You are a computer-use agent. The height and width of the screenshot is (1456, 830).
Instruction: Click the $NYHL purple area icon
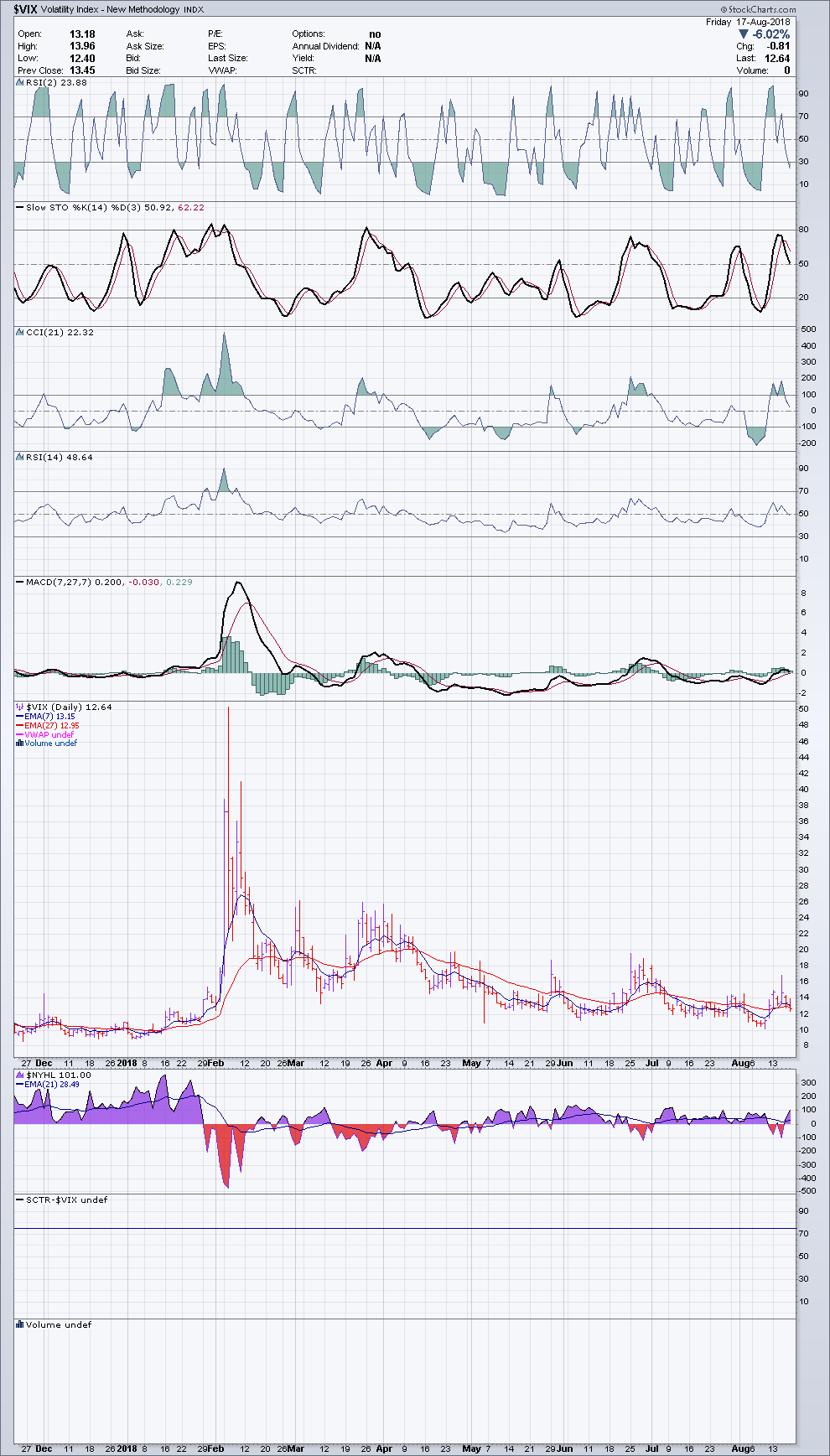pyautogui.click(x=20, y=1075)
